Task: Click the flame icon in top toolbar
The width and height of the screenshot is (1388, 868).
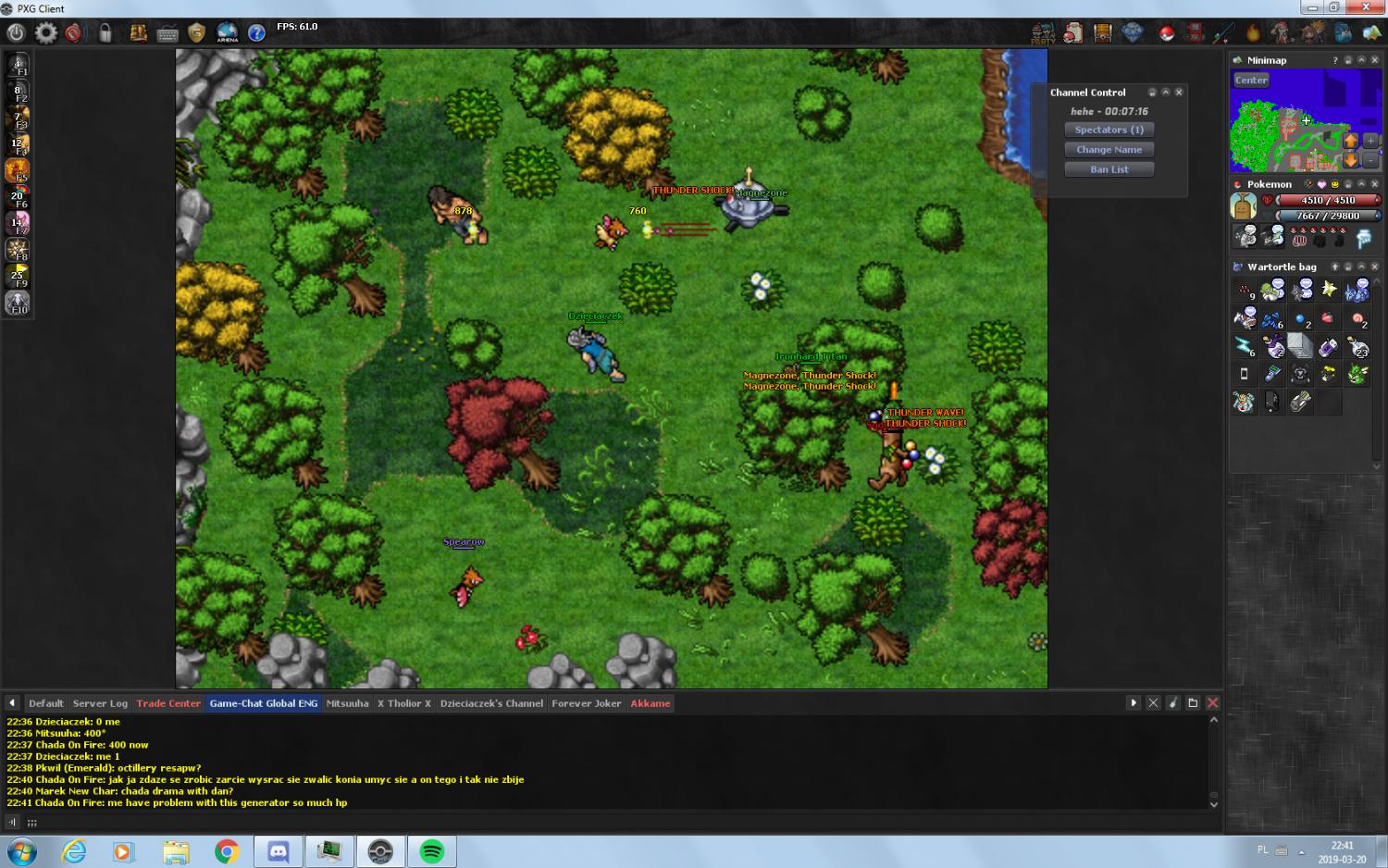Action: pyautogui.click(x=1253, y=33)
